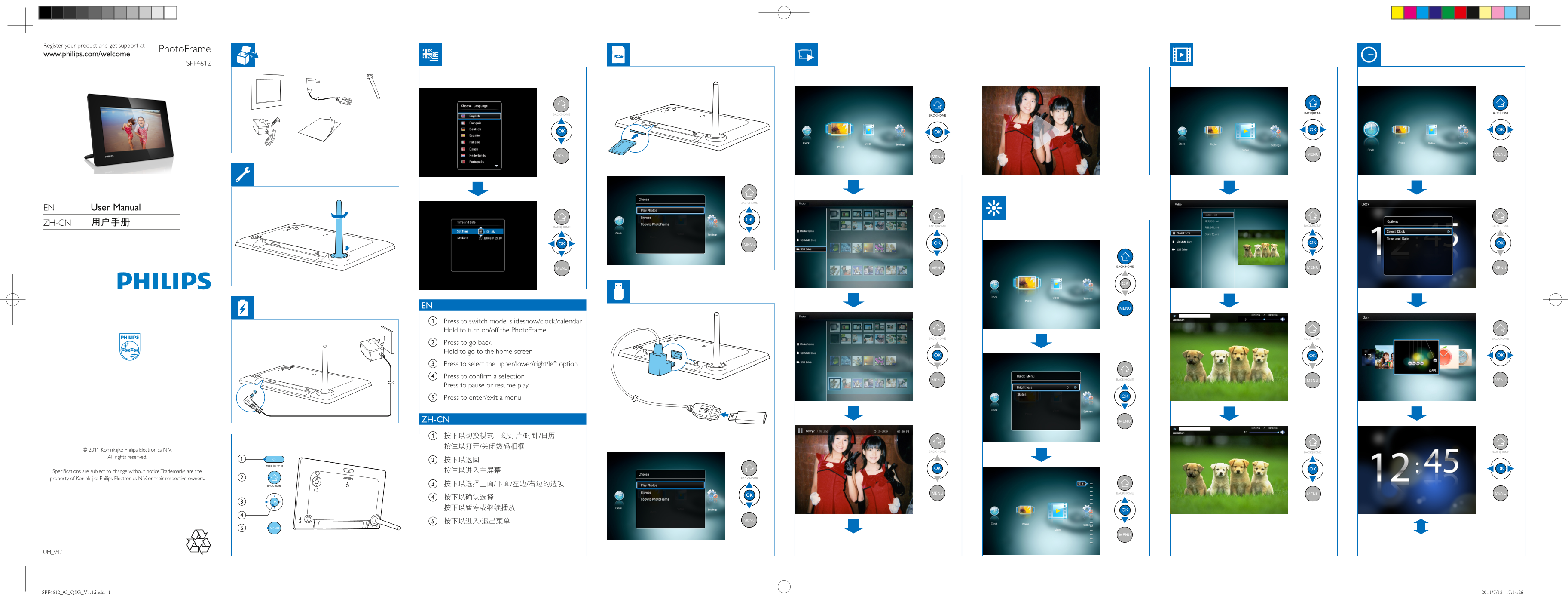The width and height of the screenshot is (1568, 599).
Task: Click '按下以返回' instruction text
Action: pos(462,460)
